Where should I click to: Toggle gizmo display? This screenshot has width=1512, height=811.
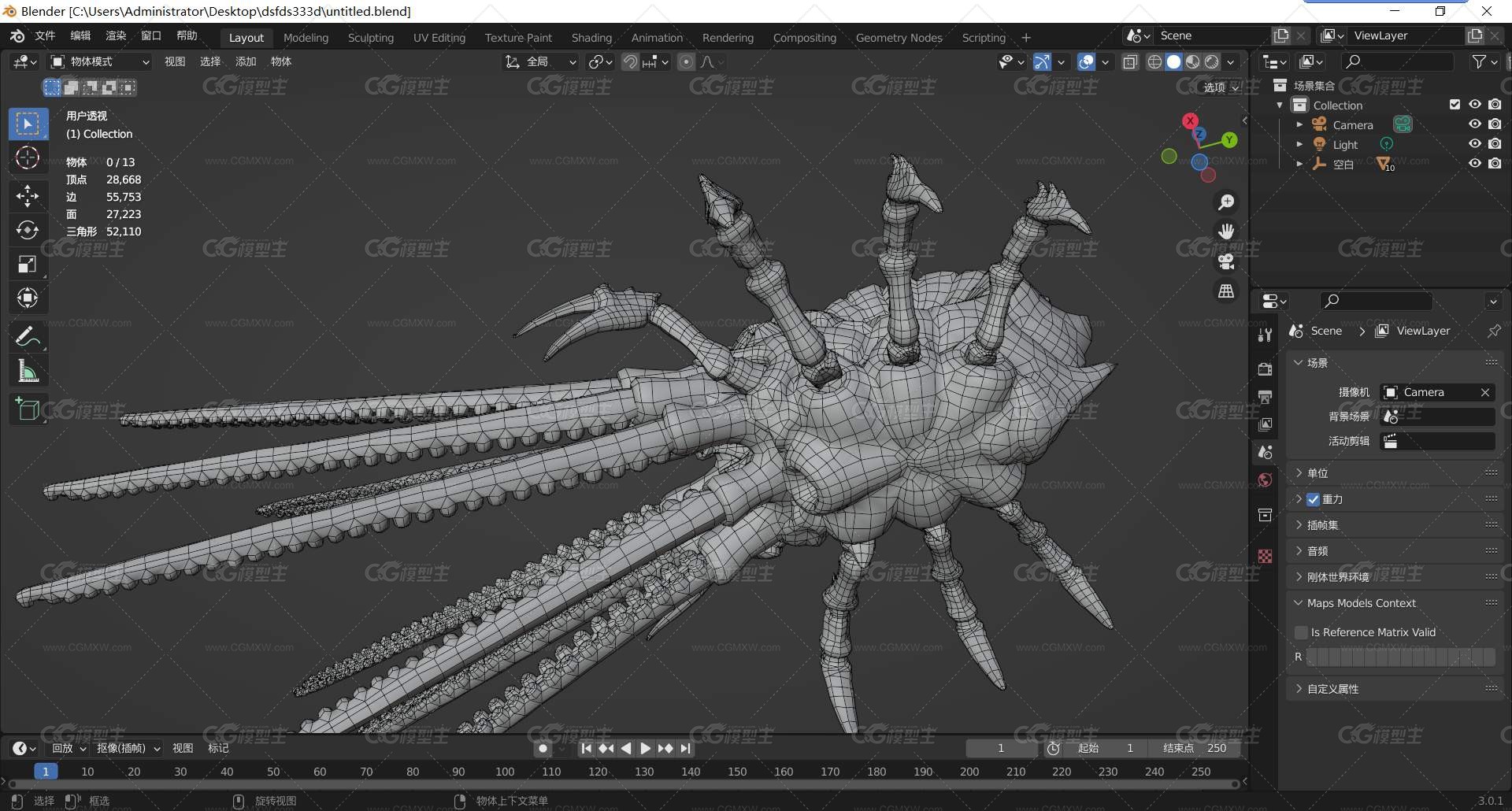click(x=1042, y=61)
